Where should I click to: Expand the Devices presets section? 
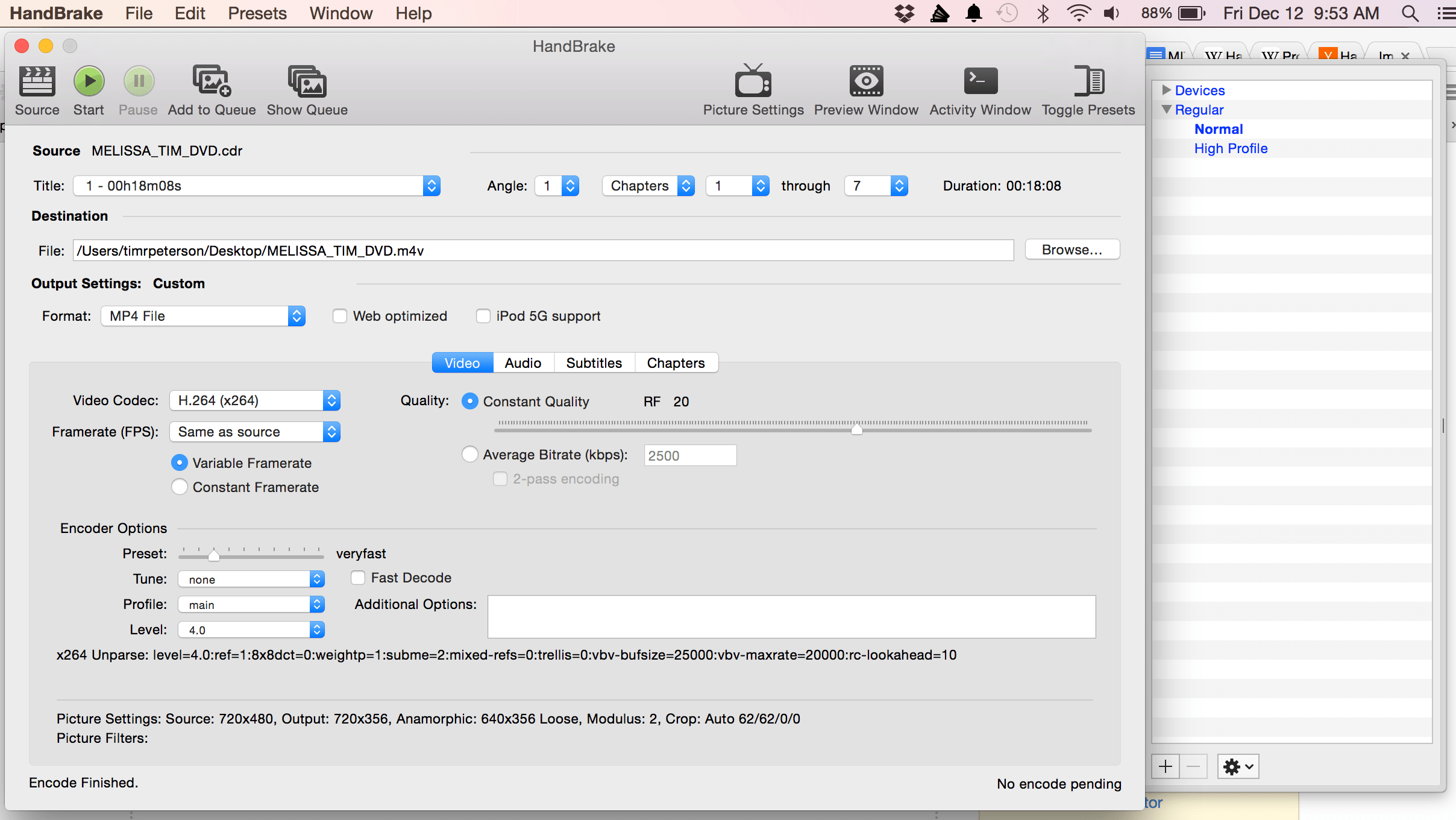coord(1168,90)
